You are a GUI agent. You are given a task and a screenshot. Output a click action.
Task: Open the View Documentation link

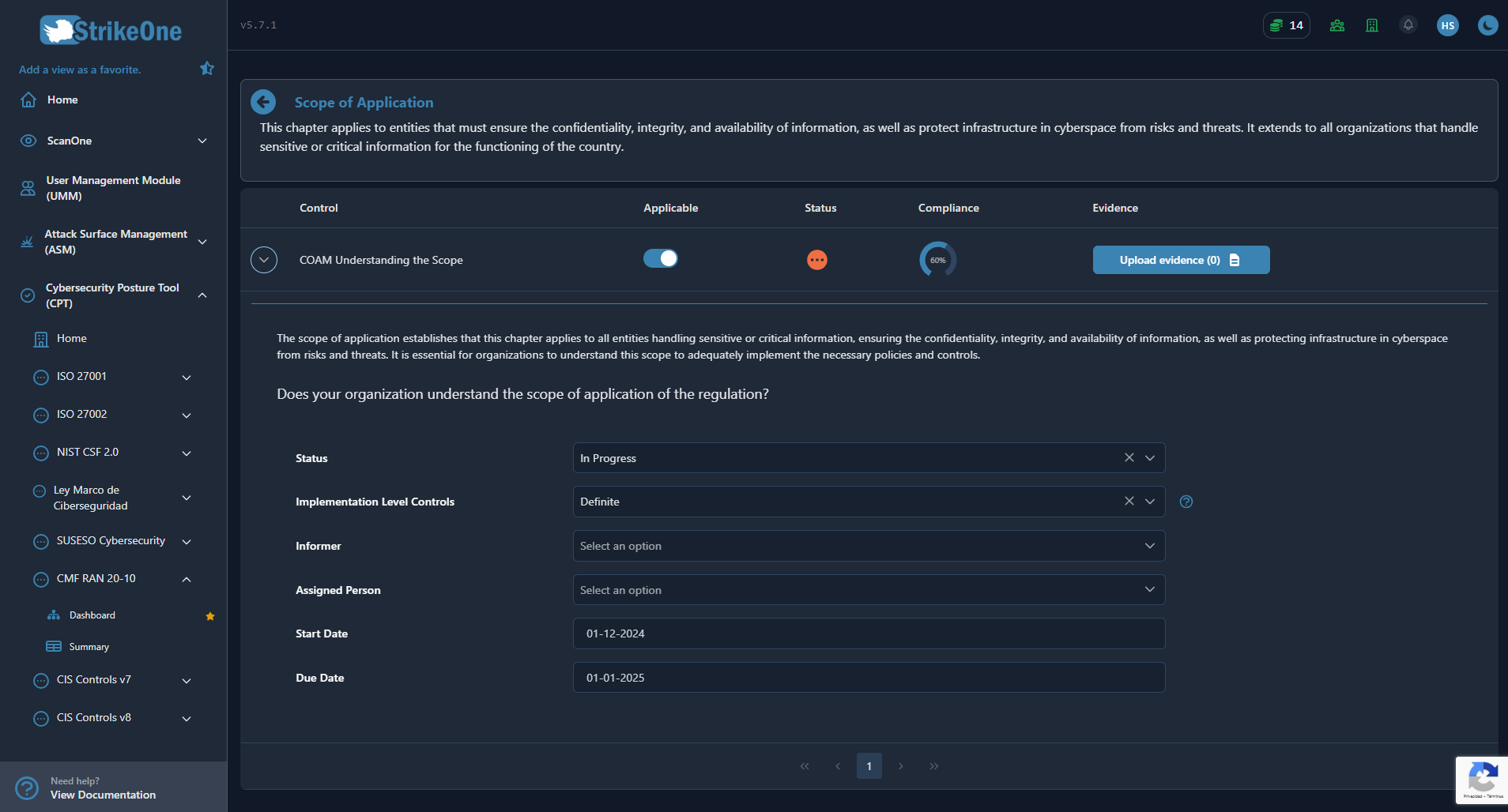(x=103, y=795)
